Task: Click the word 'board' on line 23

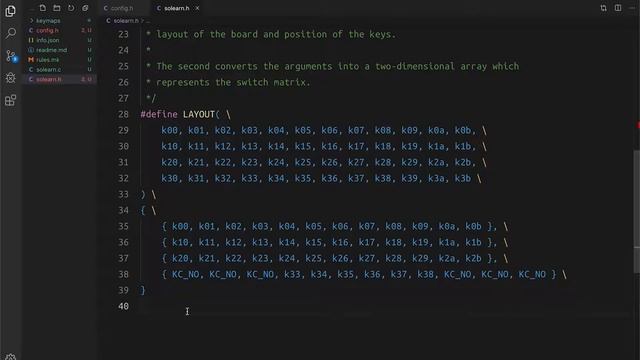Action: point(244,34)
